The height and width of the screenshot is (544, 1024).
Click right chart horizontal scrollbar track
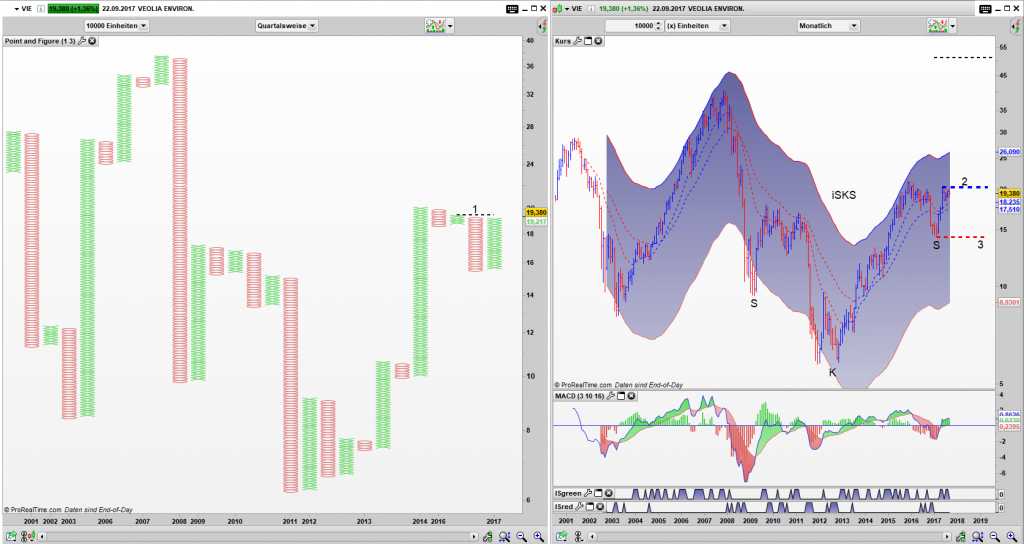[x=769, y=536]
